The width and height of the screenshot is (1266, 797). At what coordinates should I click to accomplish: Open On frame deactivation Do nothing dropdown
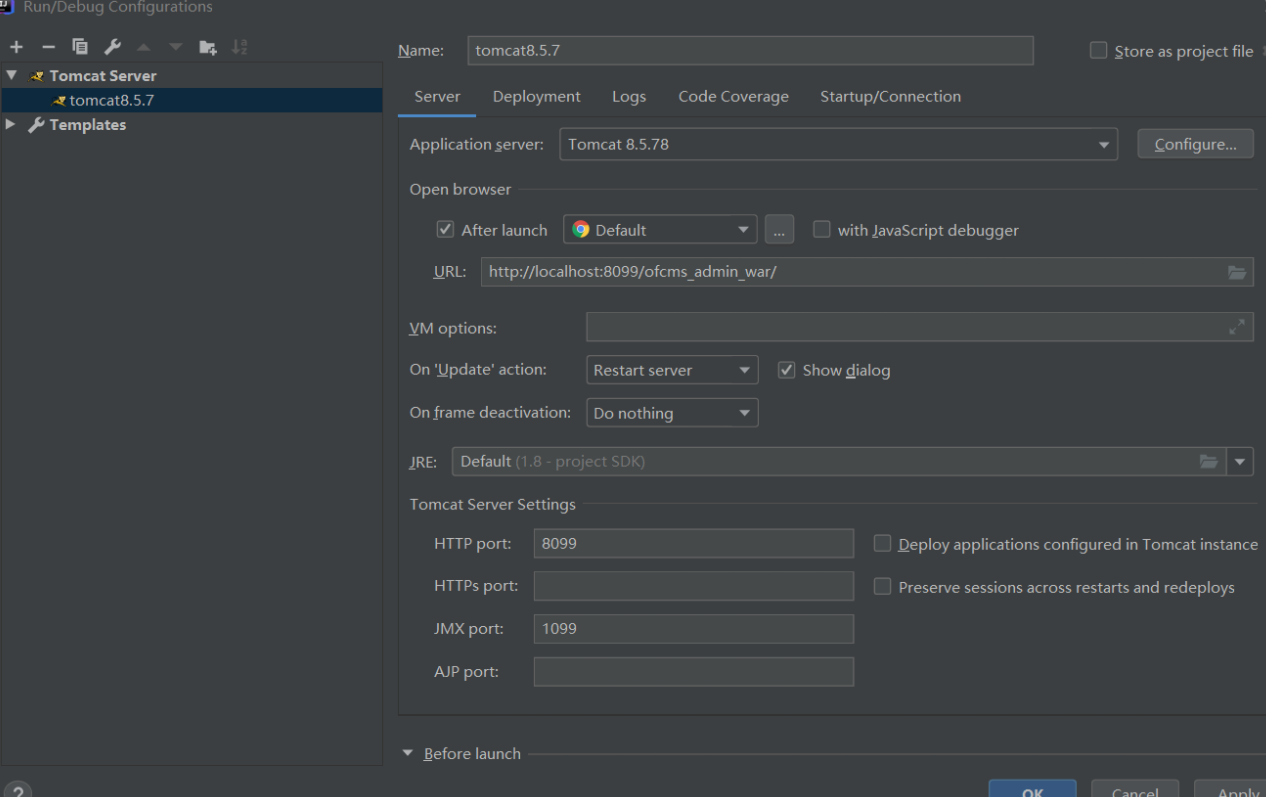[672, 413]
